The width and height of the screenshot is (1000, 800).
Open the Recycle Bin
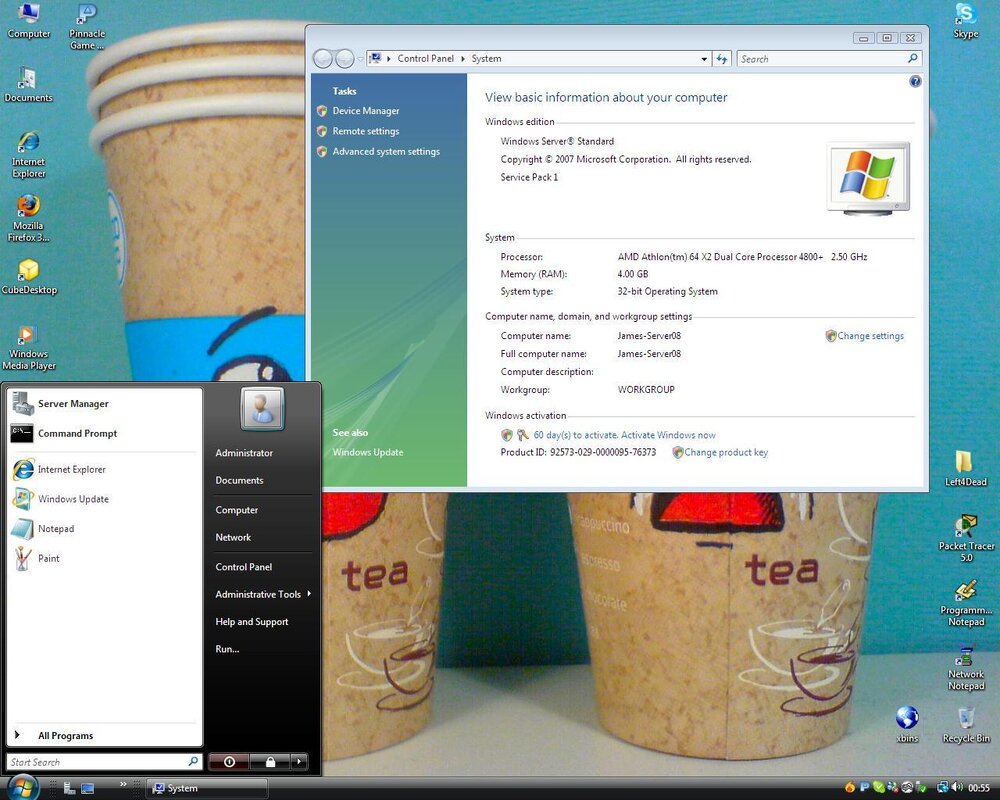point(966,725)
